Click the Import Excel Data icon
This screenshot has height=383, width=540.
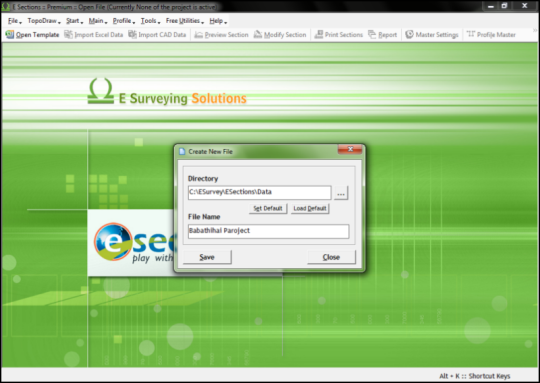point(69,34)
